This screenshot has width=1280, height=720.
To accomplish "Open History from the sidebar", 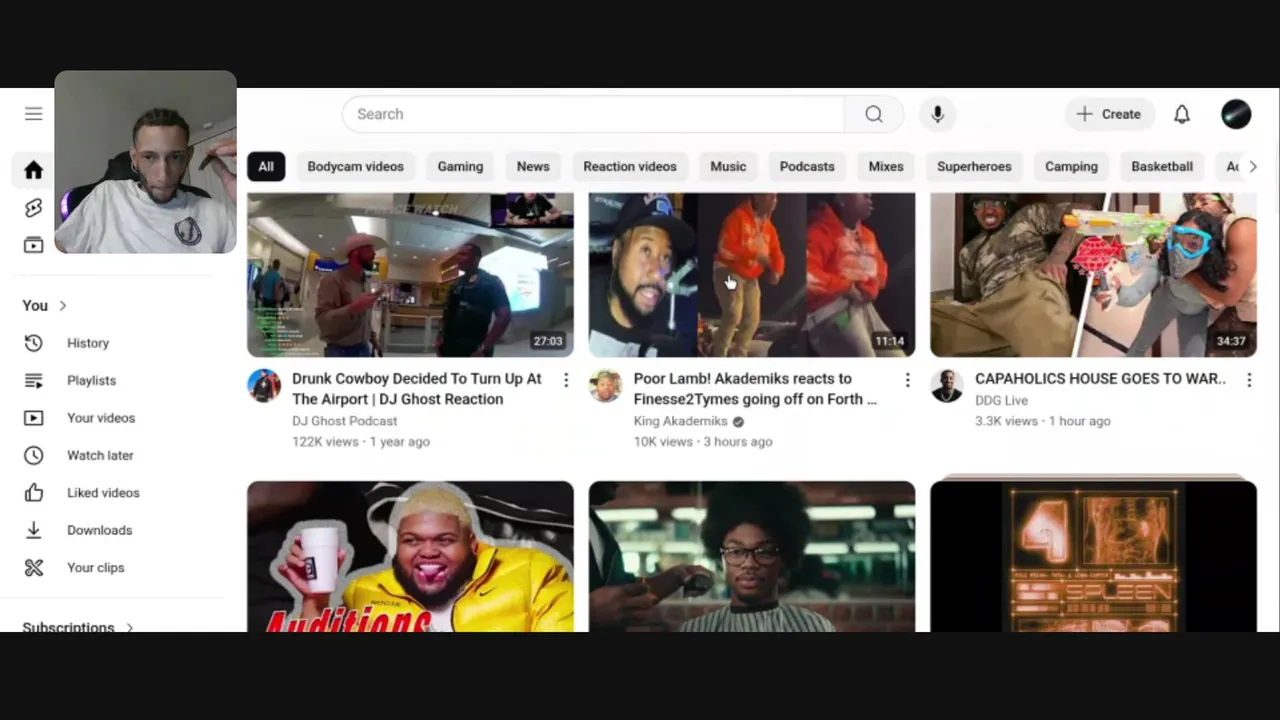I will coord(88,343).
